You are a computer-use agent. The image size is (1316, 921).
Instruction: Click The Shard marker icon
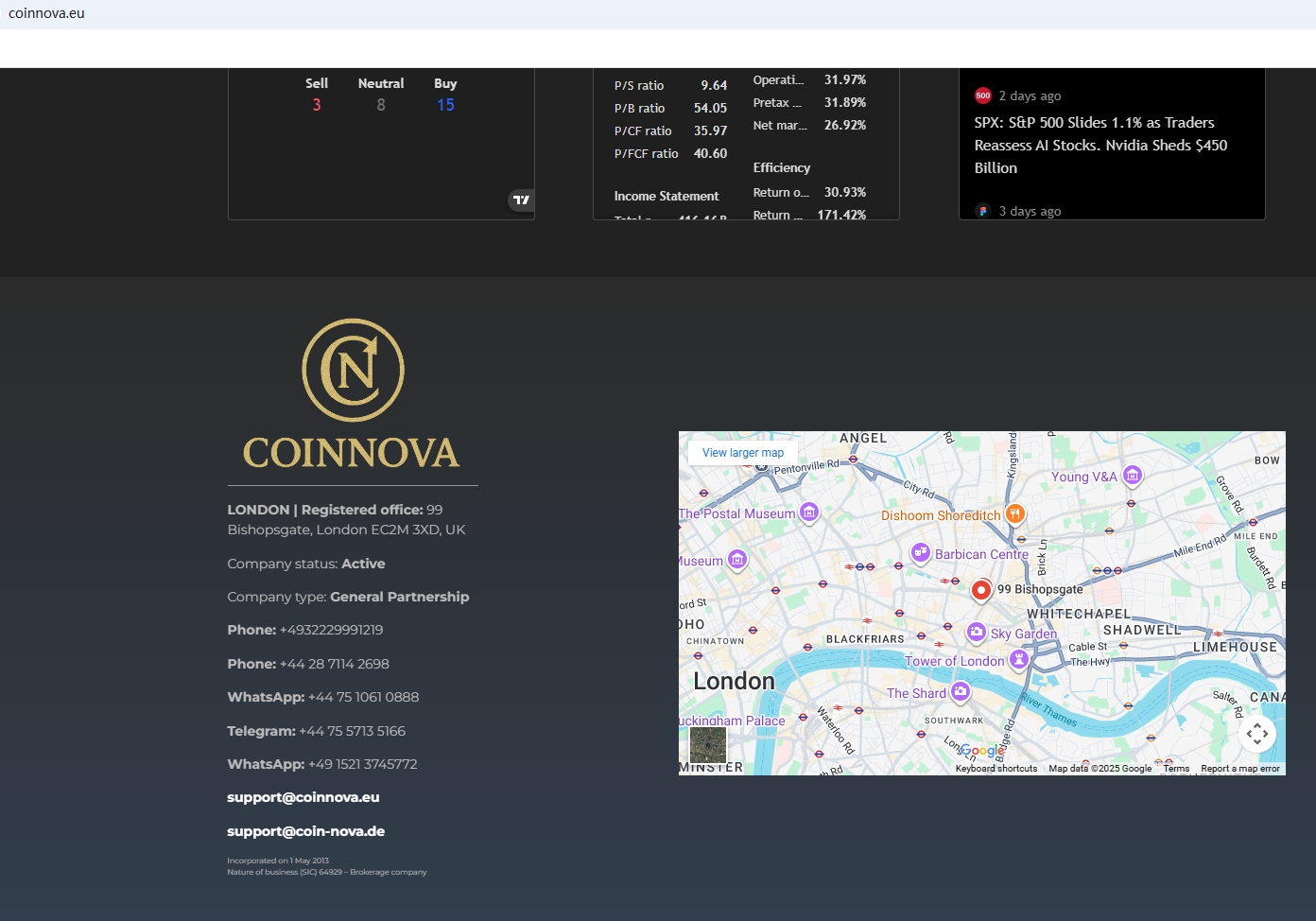tap(960, 692)
